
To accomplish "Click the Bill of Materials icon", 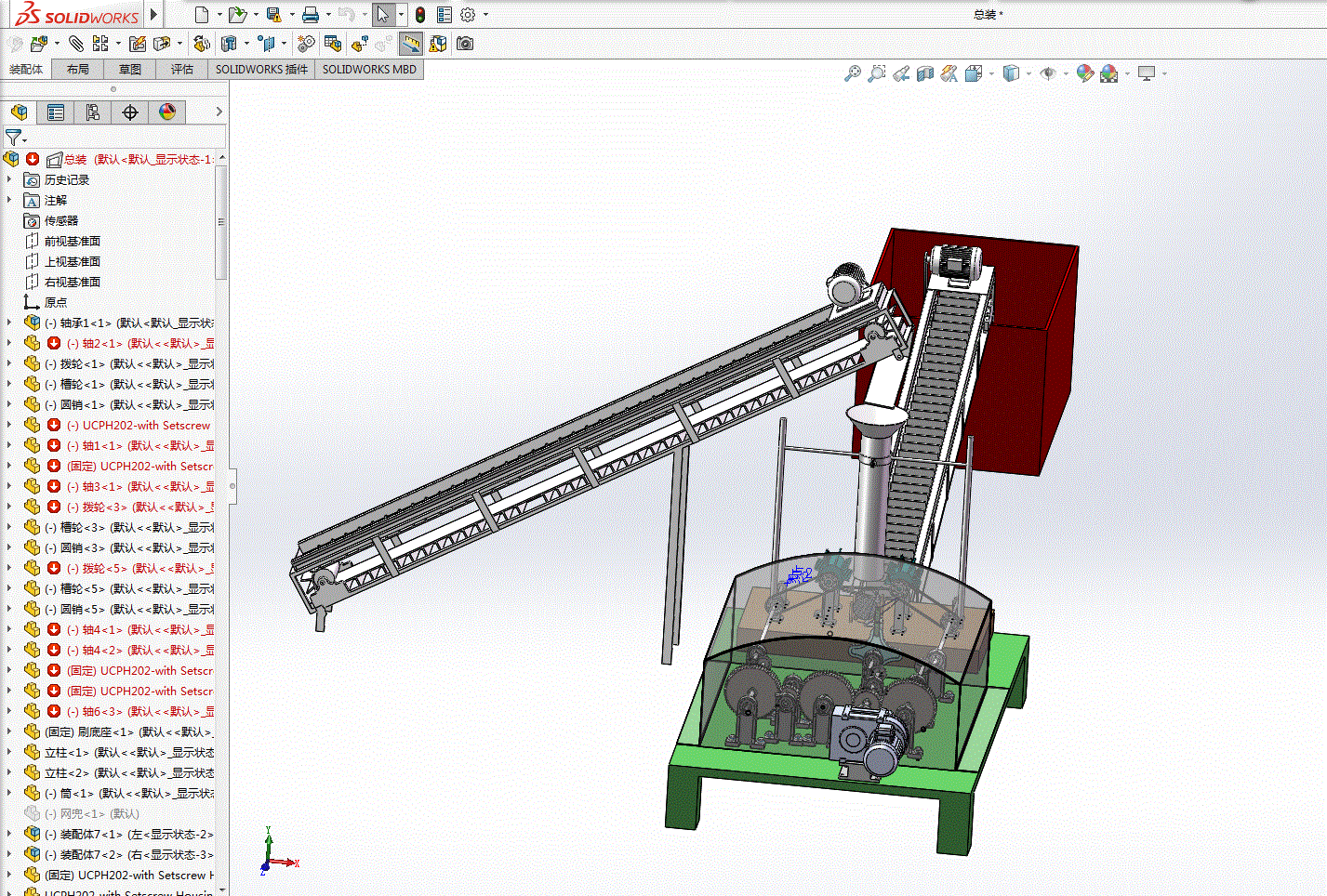I will coord(332,44).
